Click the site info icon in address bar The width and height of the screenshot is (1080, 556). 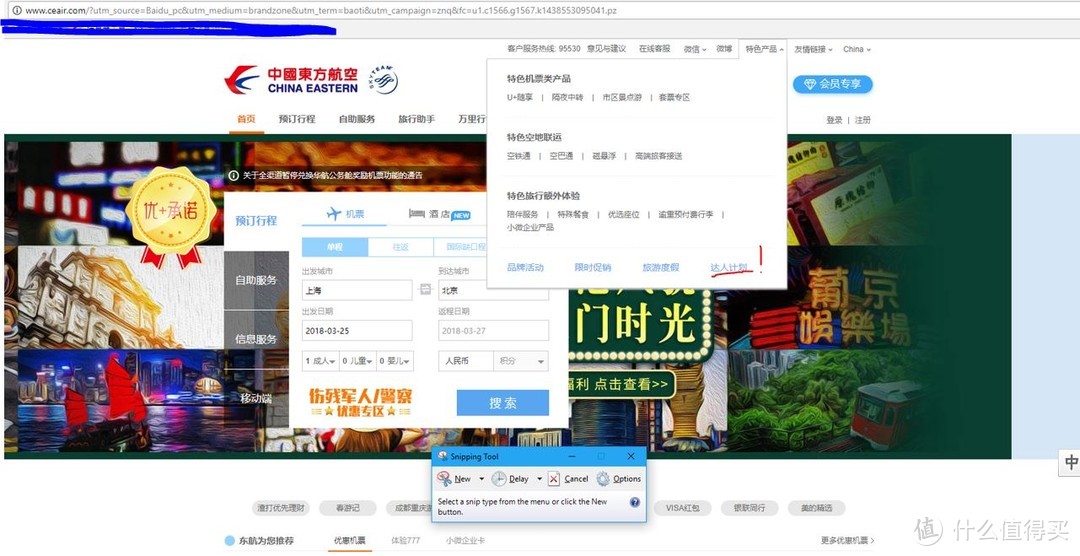tap(17, 11)
